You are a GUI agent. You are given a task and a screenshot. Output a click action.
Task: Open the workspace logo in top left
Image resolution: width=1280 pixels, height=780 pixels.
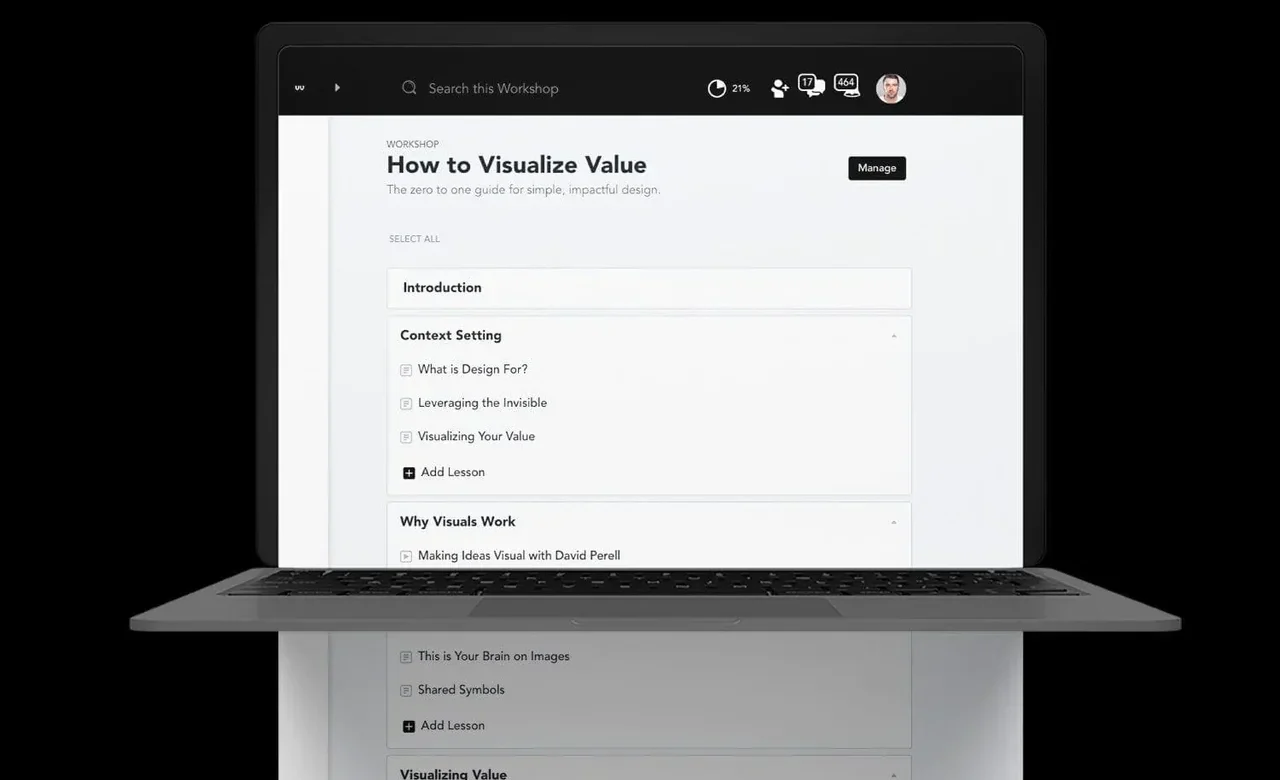pyautogui.click(x=299, y=87)
